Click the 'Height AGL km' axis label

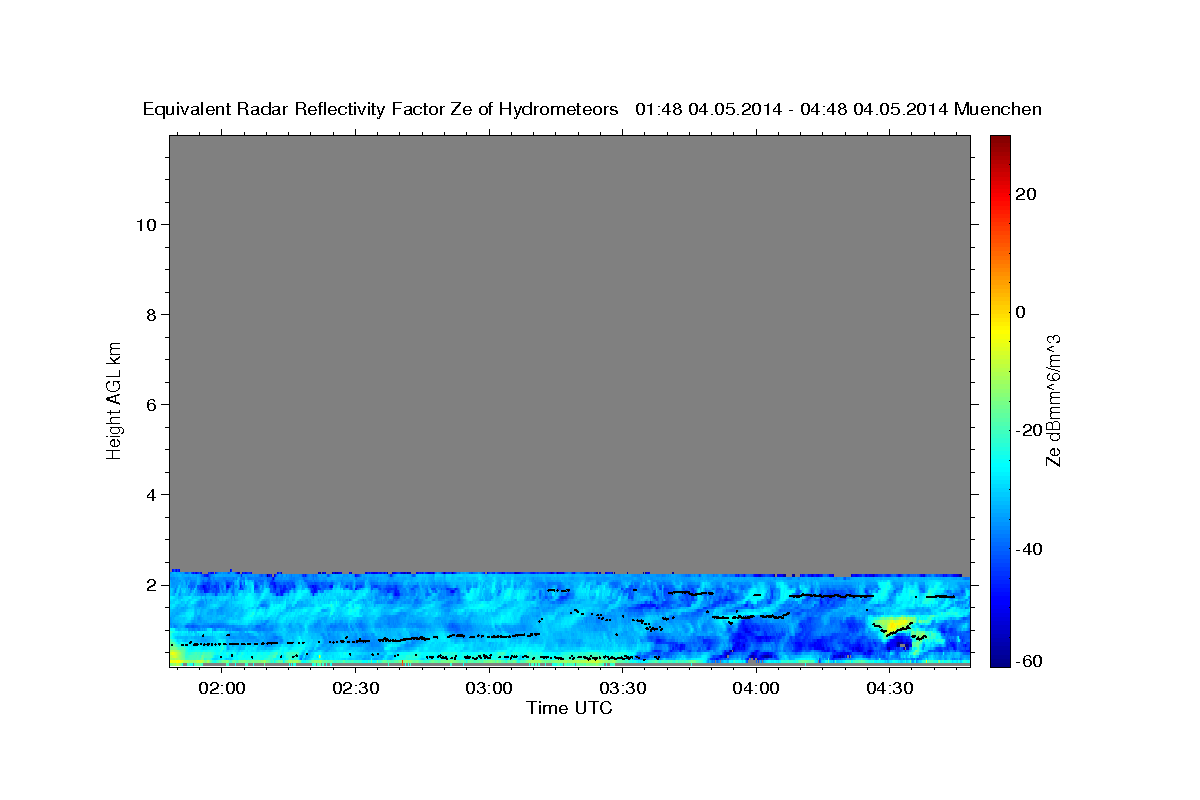pyautogui.click(x=114, y=399)
